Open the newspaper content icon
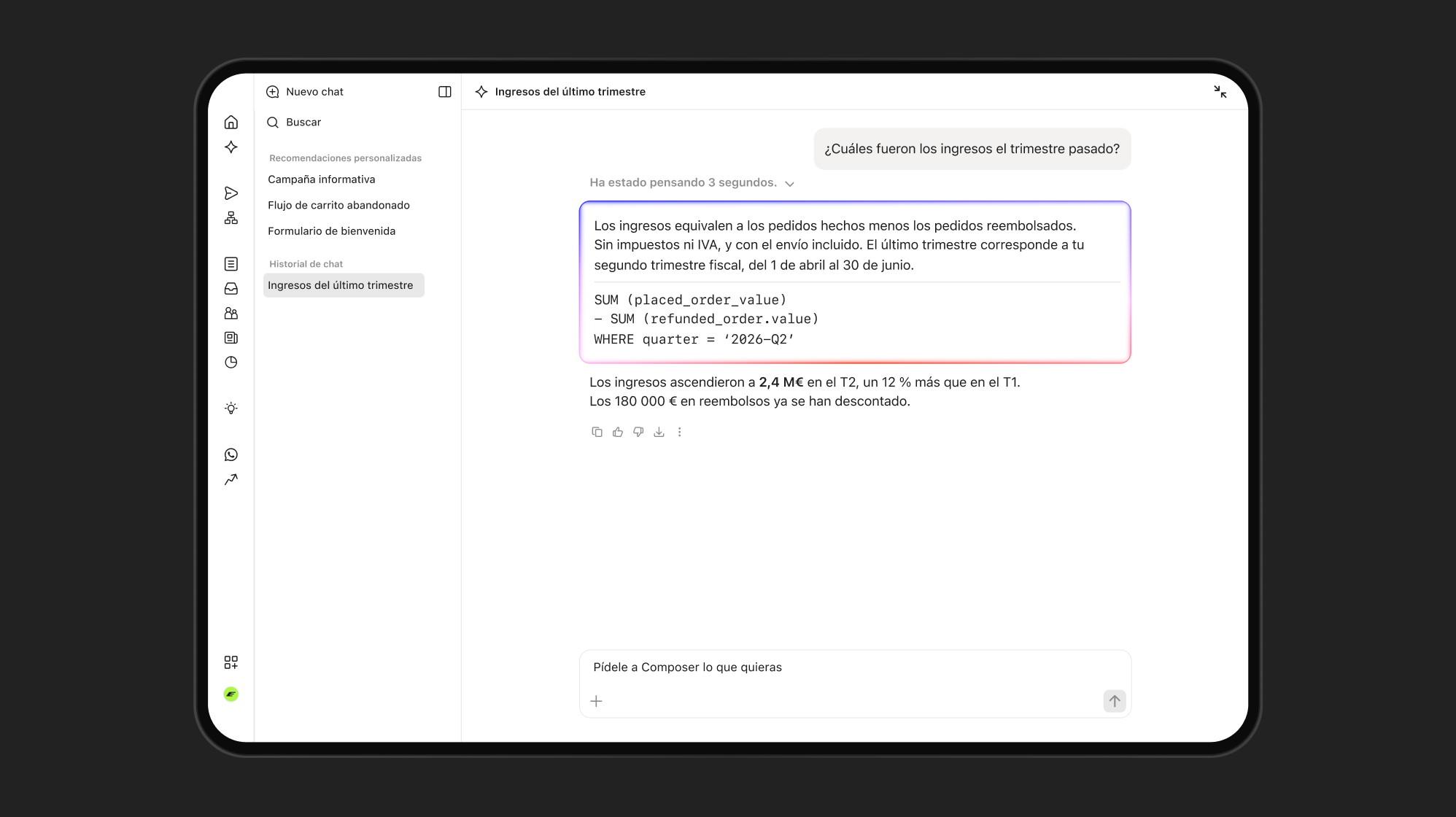 pos(231,338)
